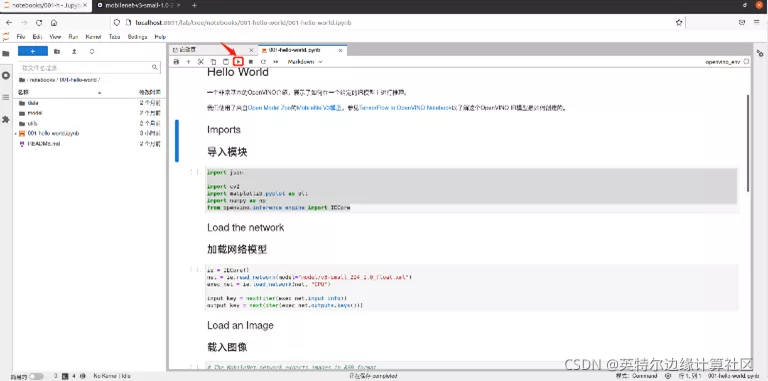Restart the kernel with the circular arrow icon
The height and width of the screenshot is (381, 768).
click(x=263, y=62)
